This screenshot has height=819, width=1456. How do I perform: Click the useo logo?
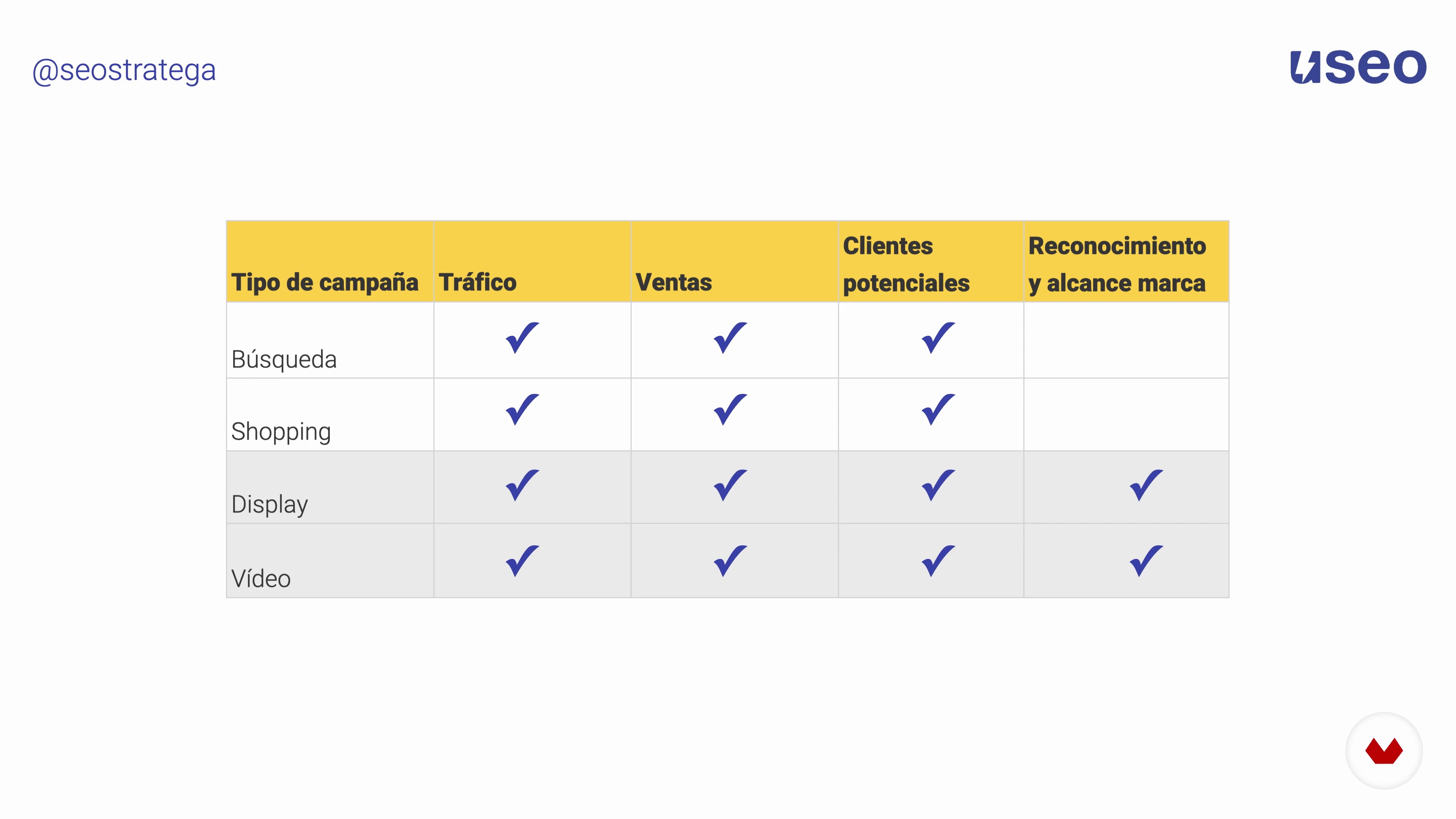tap(1358, 67)
